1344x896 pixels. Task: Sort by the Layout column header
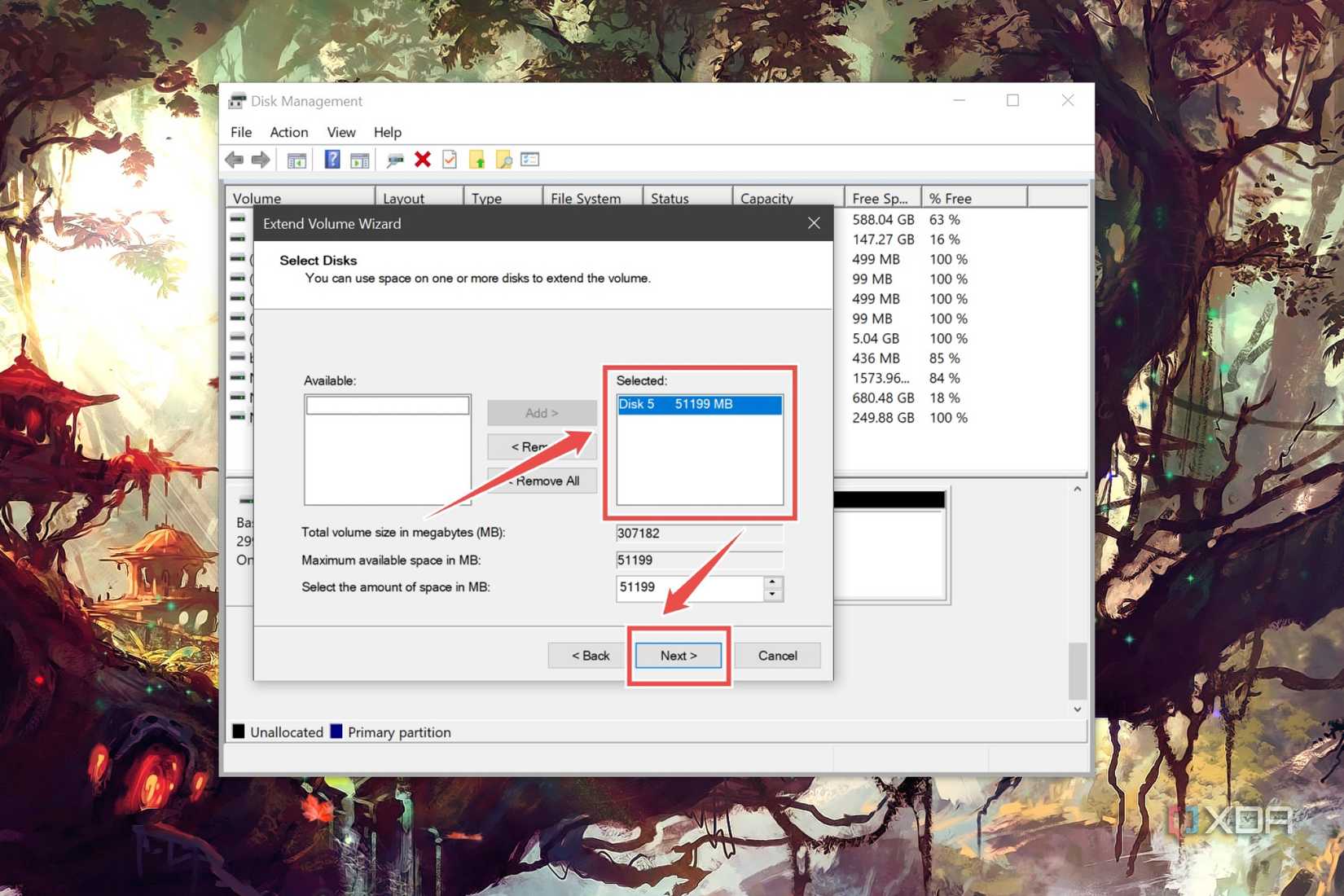click(419, 198)
